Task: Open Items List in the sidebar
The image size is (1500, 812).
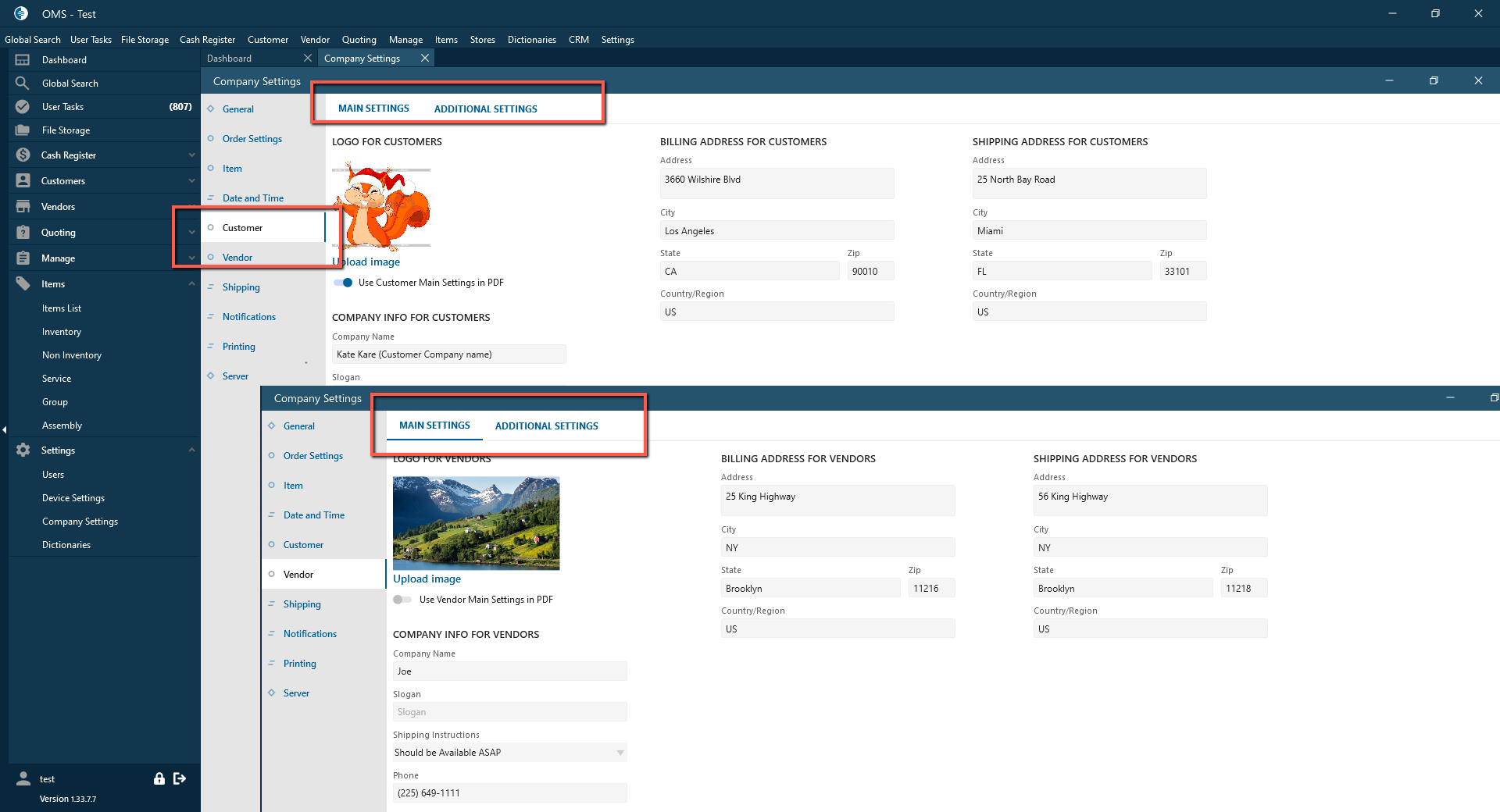Action: click(62, 308)
